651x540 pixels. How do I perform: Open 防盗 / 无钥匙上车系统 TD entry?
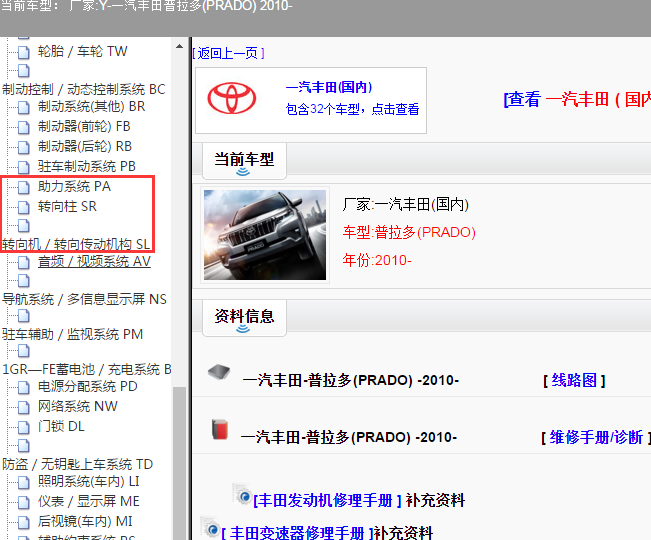click(77, 464)
